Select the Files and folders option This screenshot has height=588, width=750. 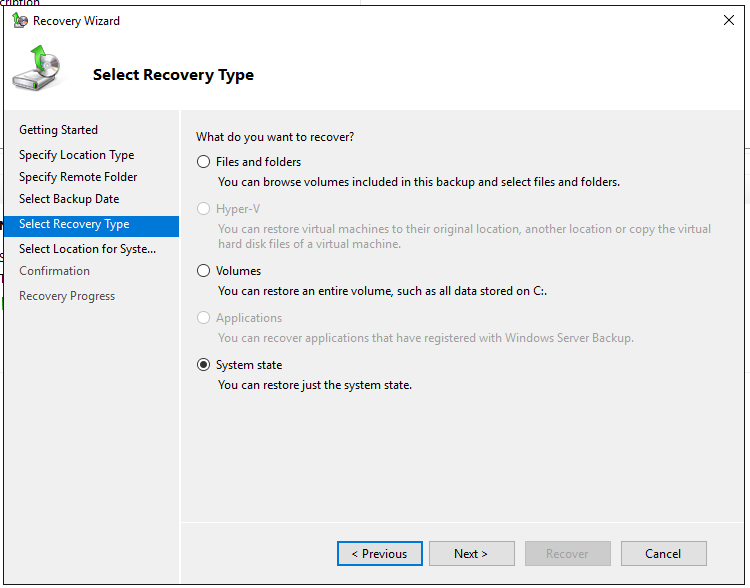pos(204,162)
